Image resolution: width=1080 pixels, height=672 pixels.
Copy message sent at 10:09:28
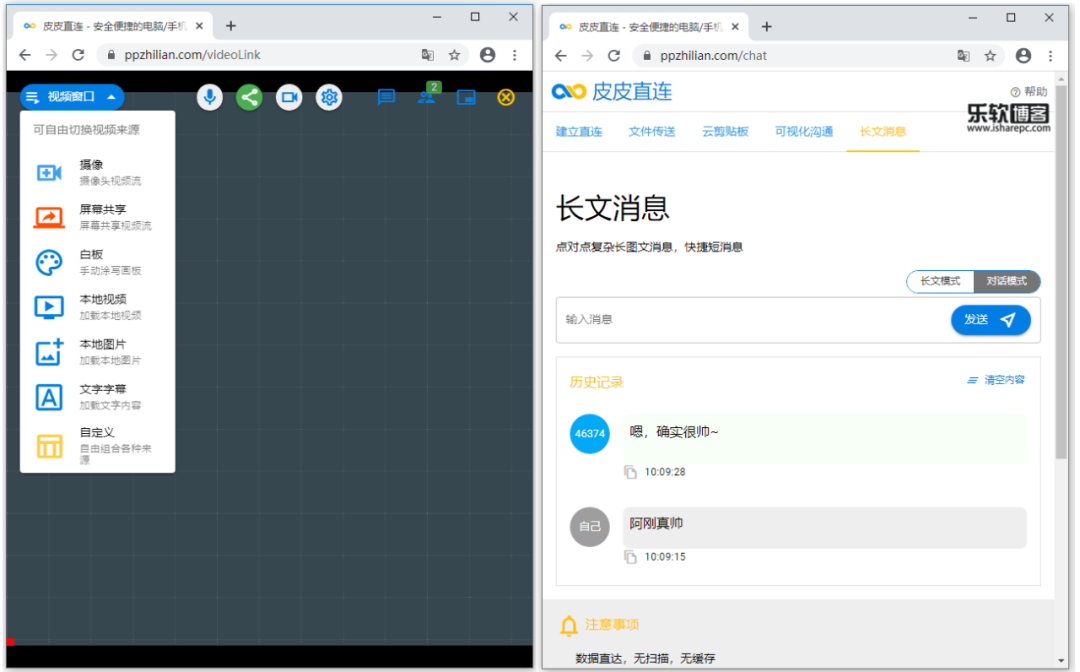[630, 472]
